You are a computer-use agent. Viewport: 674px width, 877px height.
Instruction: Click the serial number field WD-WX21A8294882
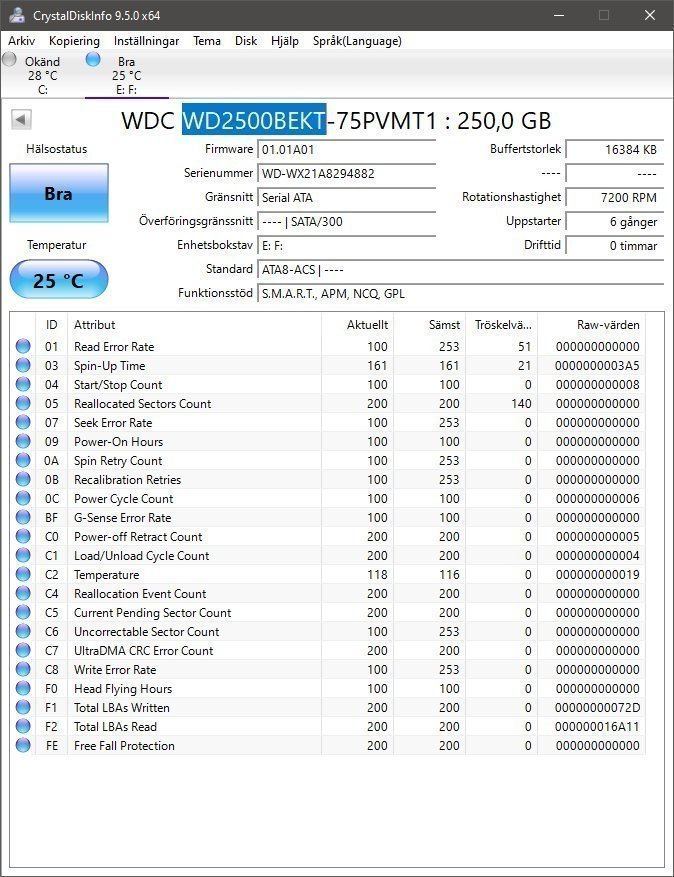(346, 173)
